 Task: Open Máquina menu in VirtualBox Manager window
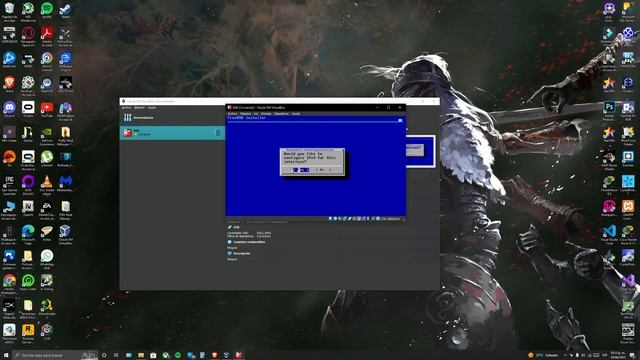140,108
